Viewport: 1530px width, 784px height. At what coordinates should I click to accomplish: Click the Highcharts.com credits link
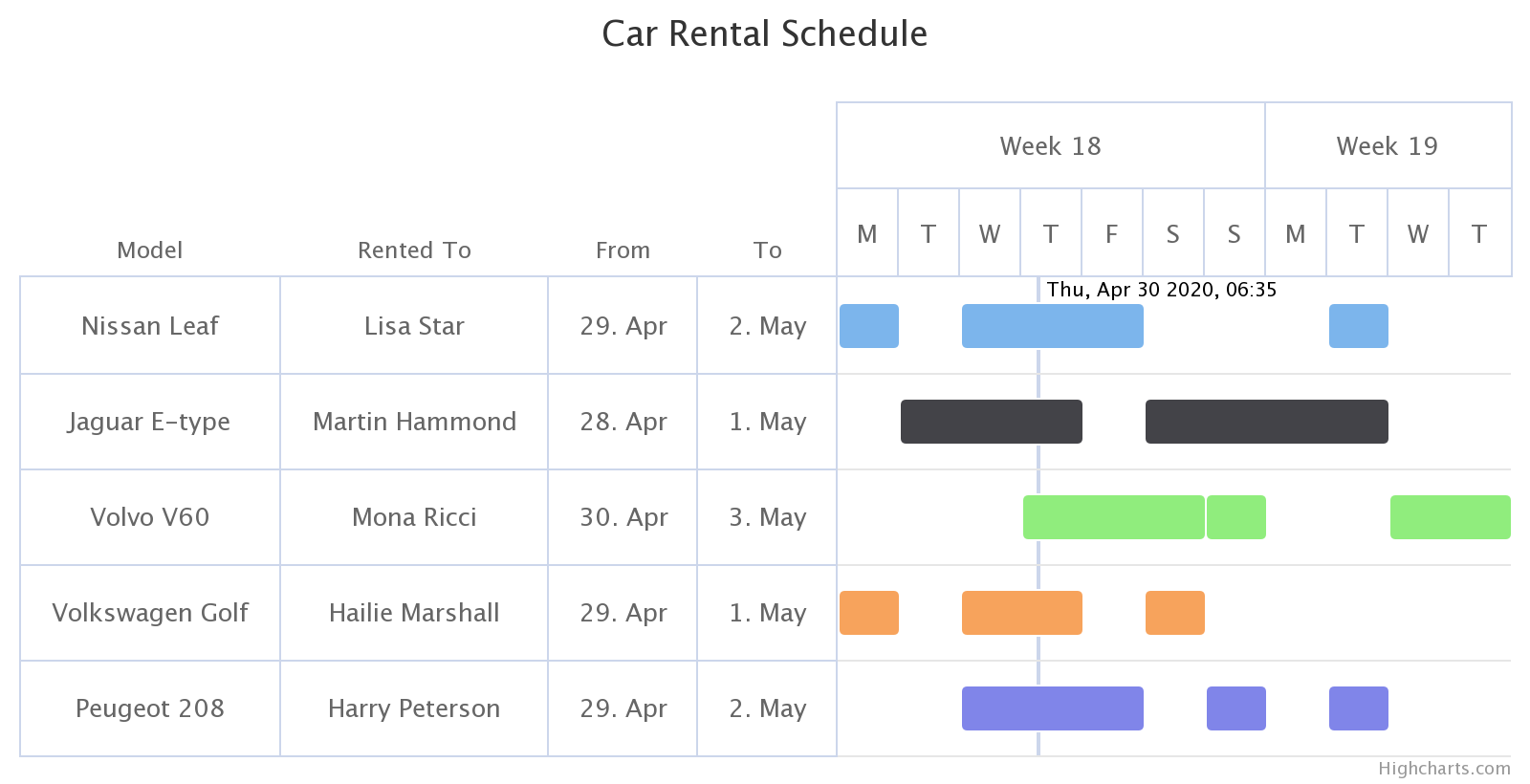1444,769
